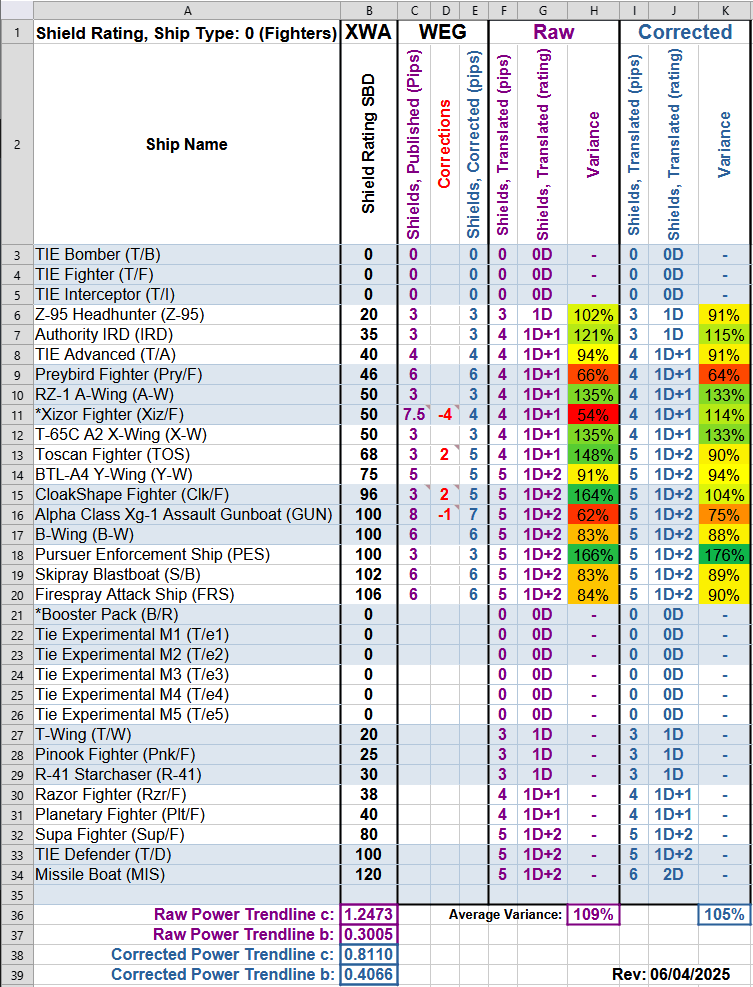Screen dimensions: 753x987
Task: Click the Raw header cell
Action: (x=554, y=32)
